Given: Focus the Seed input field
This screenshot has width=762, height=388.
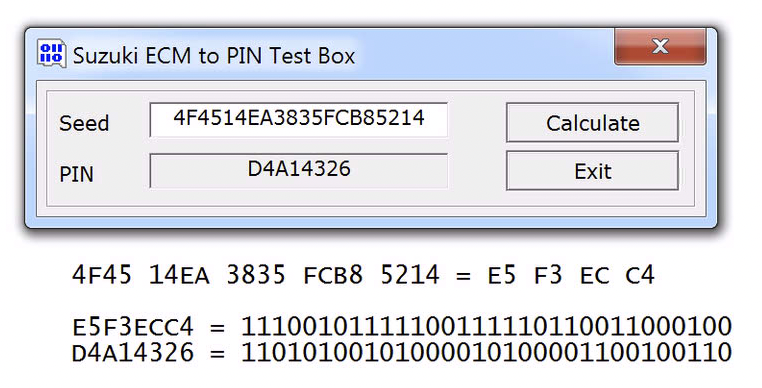Looking at the screenshot, I should (298, 119).
